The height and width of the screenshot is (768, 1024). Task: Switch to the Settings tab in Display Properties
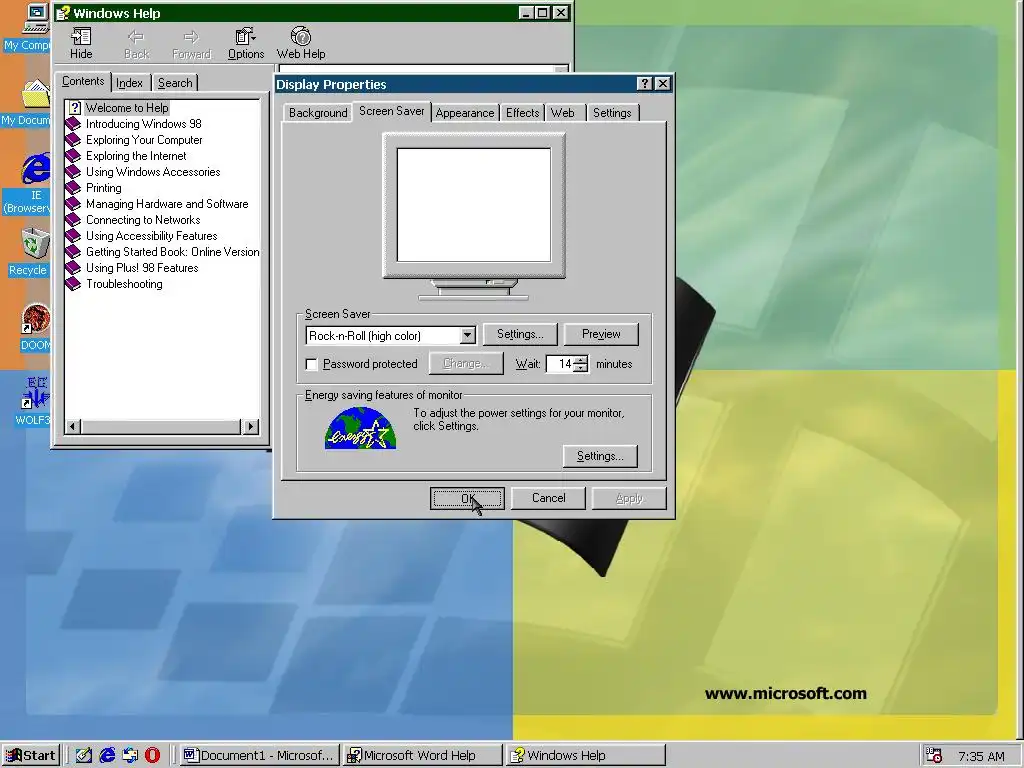[x=612, y=113]
